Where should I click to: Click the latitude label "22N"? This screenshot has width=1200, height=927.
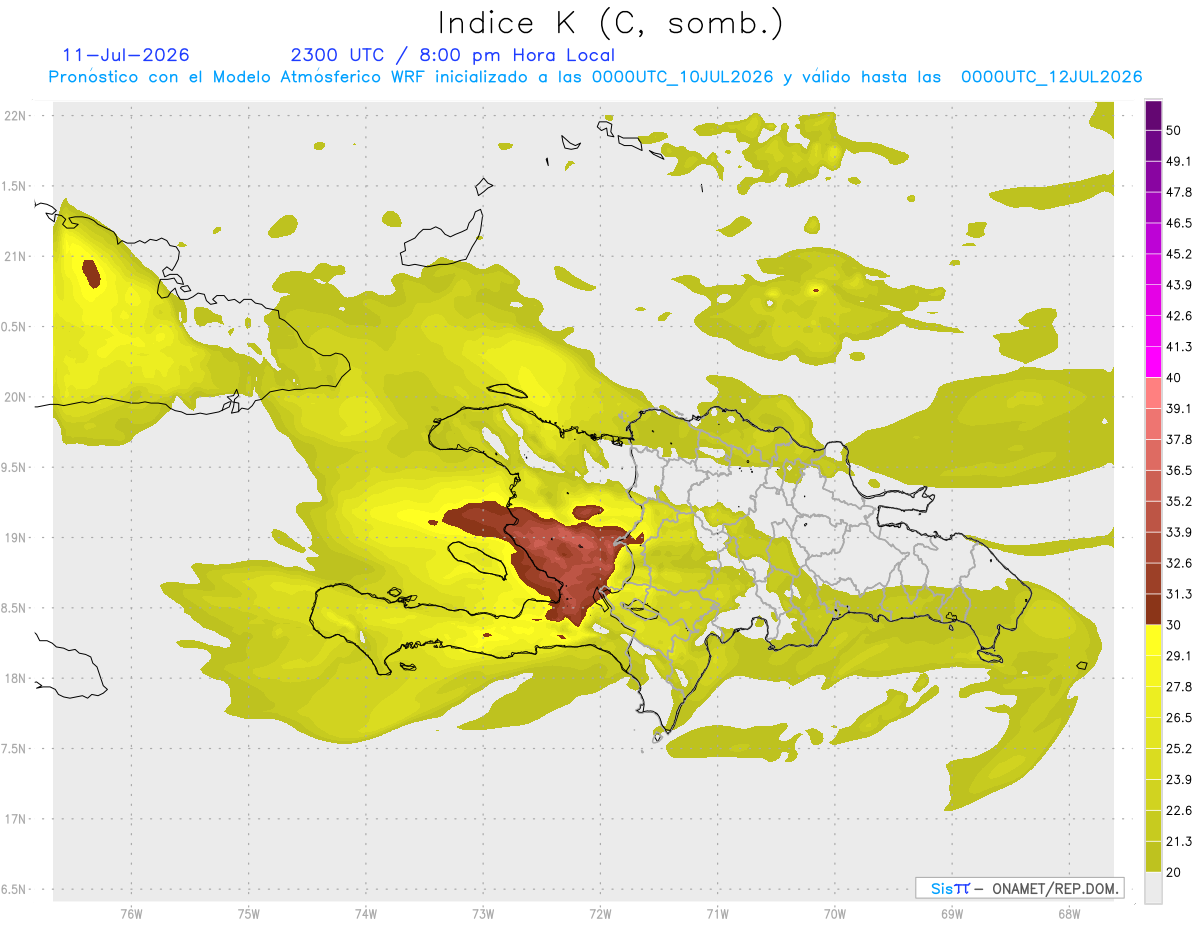[x=16, y=115]
